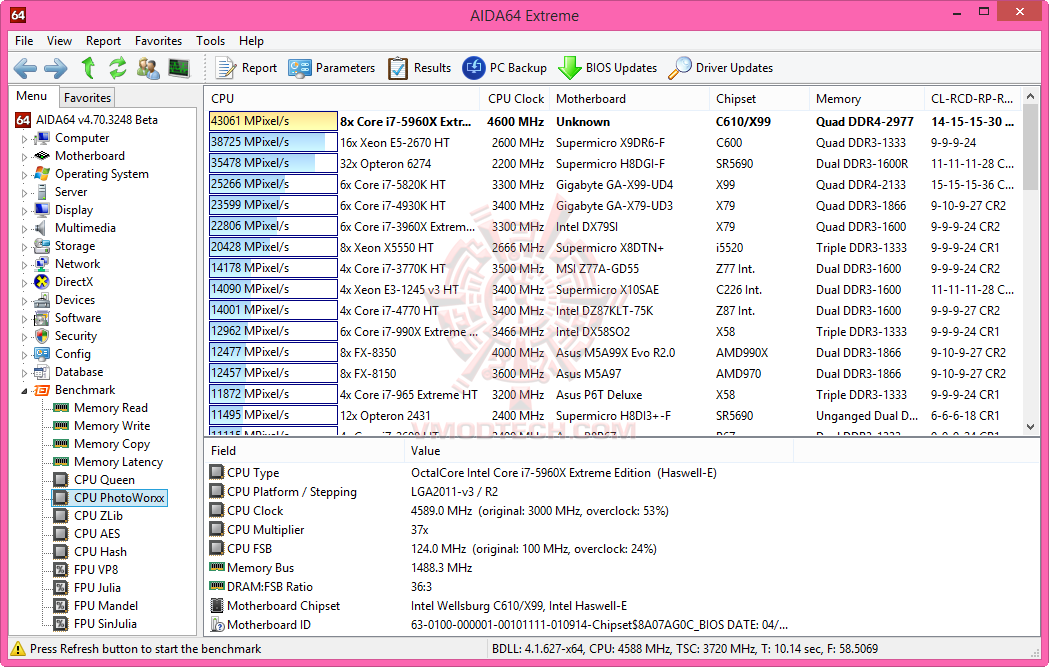Click the Back arrow toolbar icon
This screenshot has width=1049, height=667.
tap(25, 68)
